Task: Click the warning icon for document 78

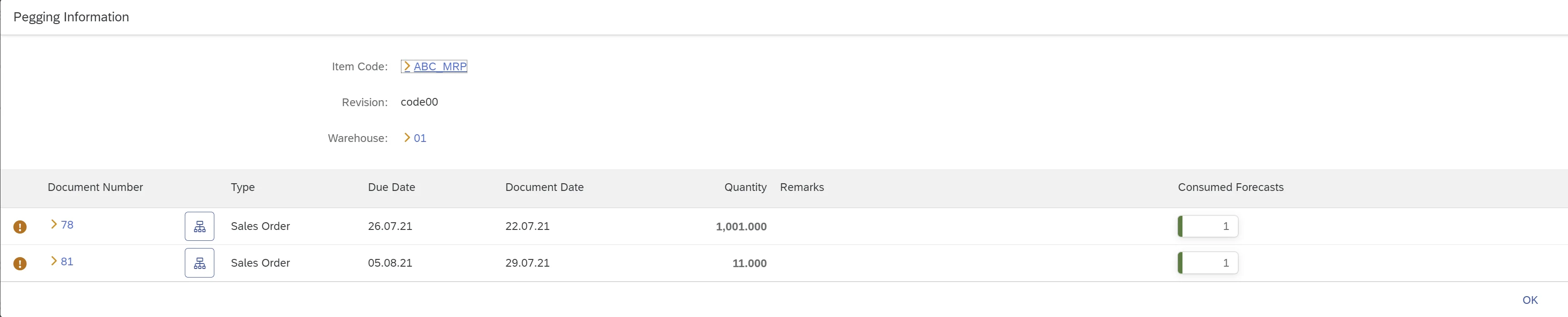Action: 20,227
